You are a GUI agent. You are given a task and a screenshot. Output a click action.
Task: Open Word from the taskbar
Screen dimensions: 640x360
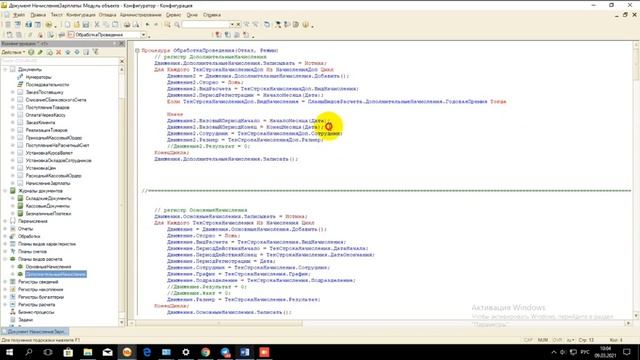244,352
